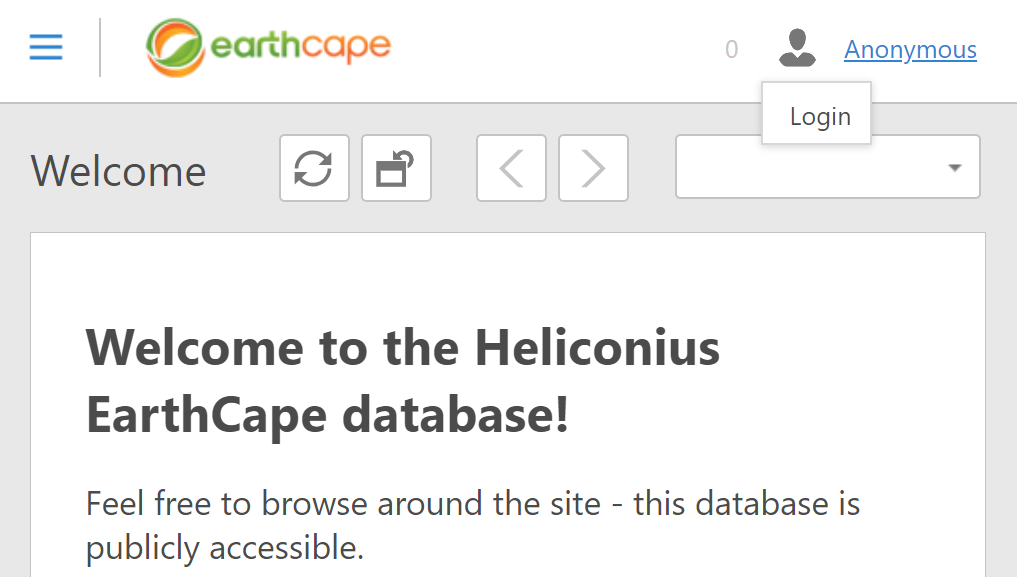The height and width of the screenshot is (577, 1017).
Task: Go to the next record arrow
Action: (593, 168)
